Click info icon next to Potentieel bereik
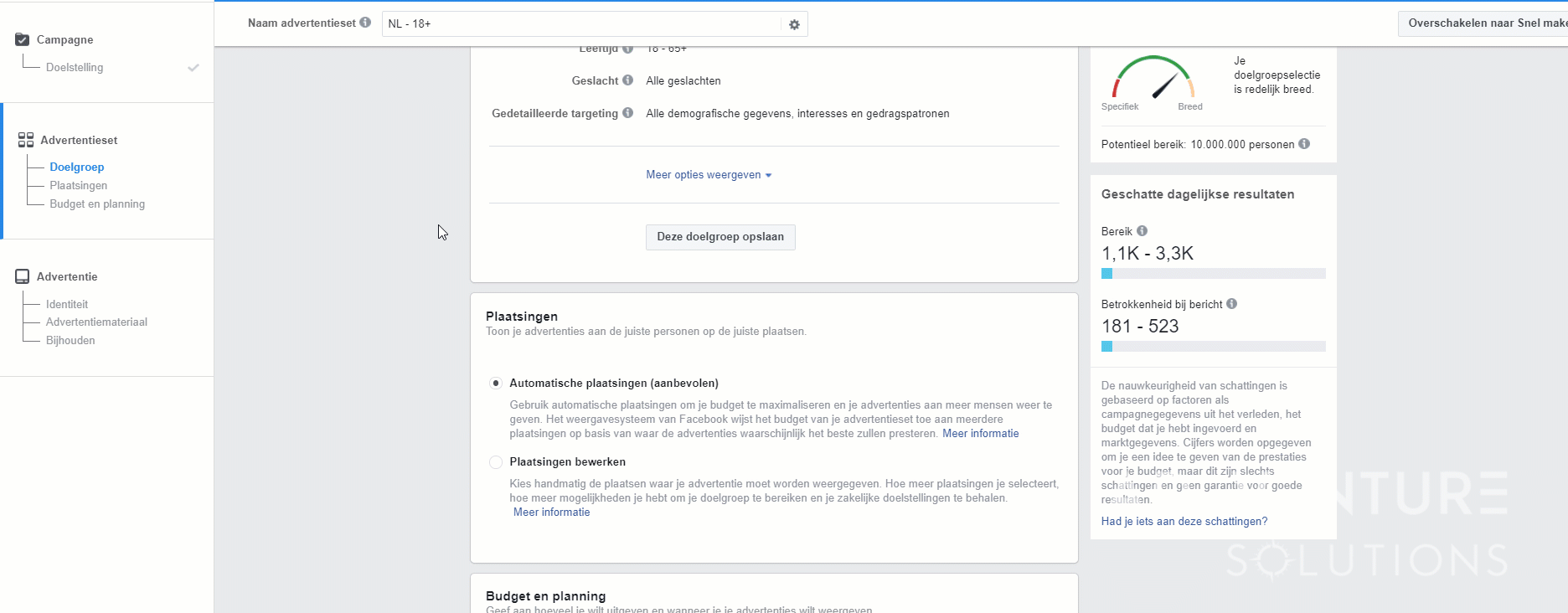The width and height of the screenshot is (1568, 613). click(1304, 144)
